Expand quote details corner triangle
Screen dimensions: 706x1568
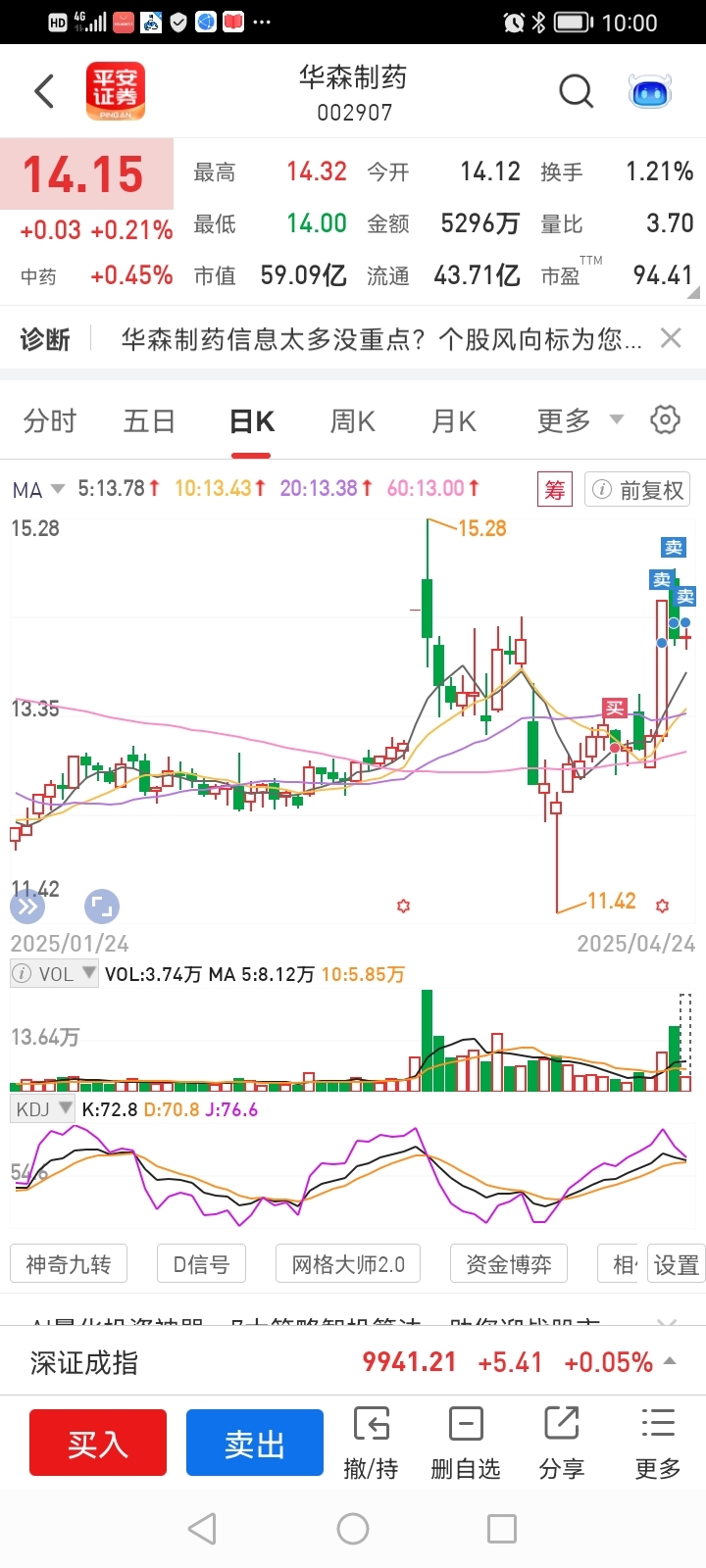694,292
